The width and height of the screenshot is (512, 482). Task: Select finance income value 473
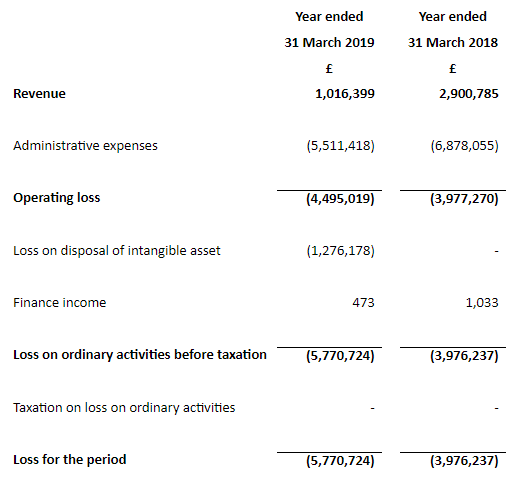click(x=363, y=303)
